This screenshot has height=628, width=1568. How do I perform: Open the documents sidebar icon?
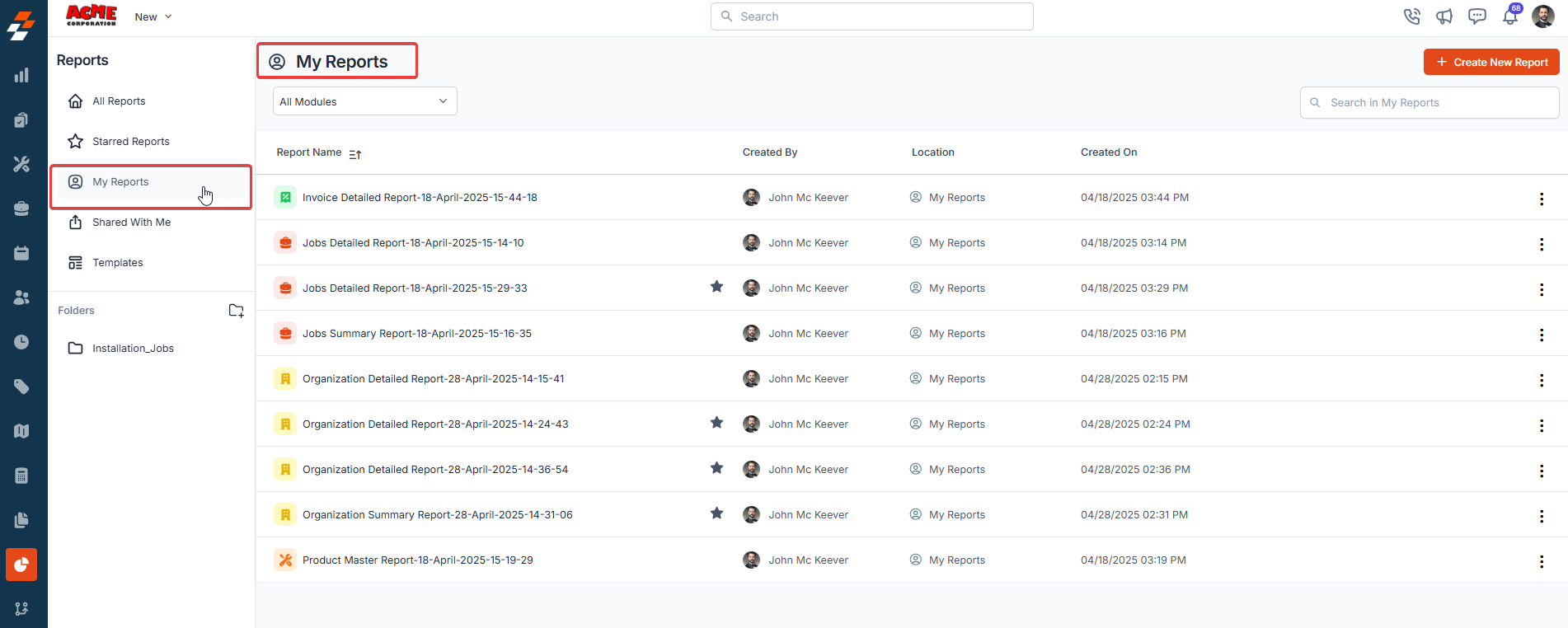[x=21, y=520]
